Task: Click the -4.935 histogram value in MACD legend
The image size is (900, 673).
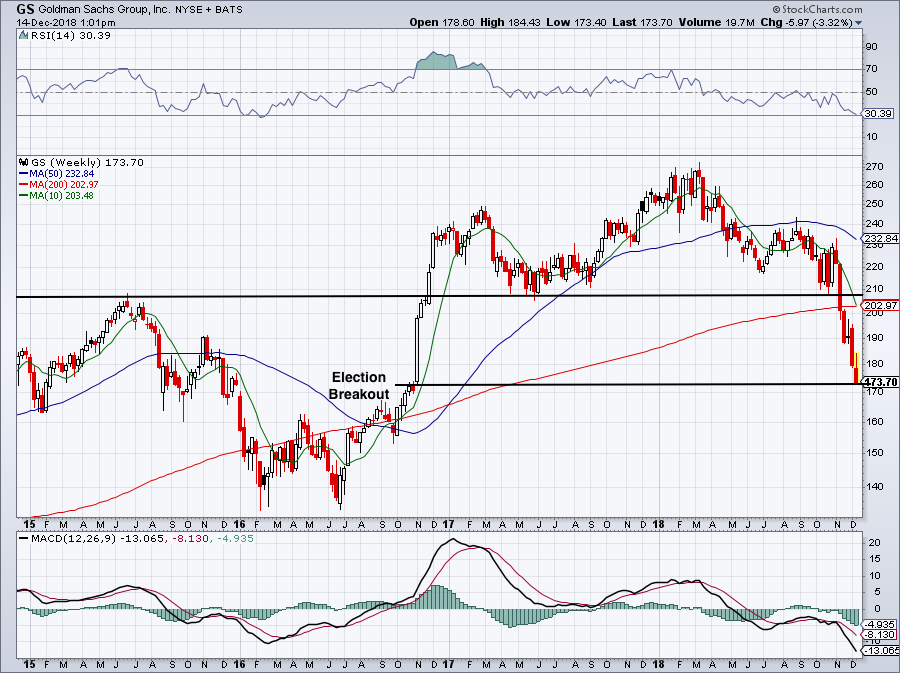Action: coord(235,539)
